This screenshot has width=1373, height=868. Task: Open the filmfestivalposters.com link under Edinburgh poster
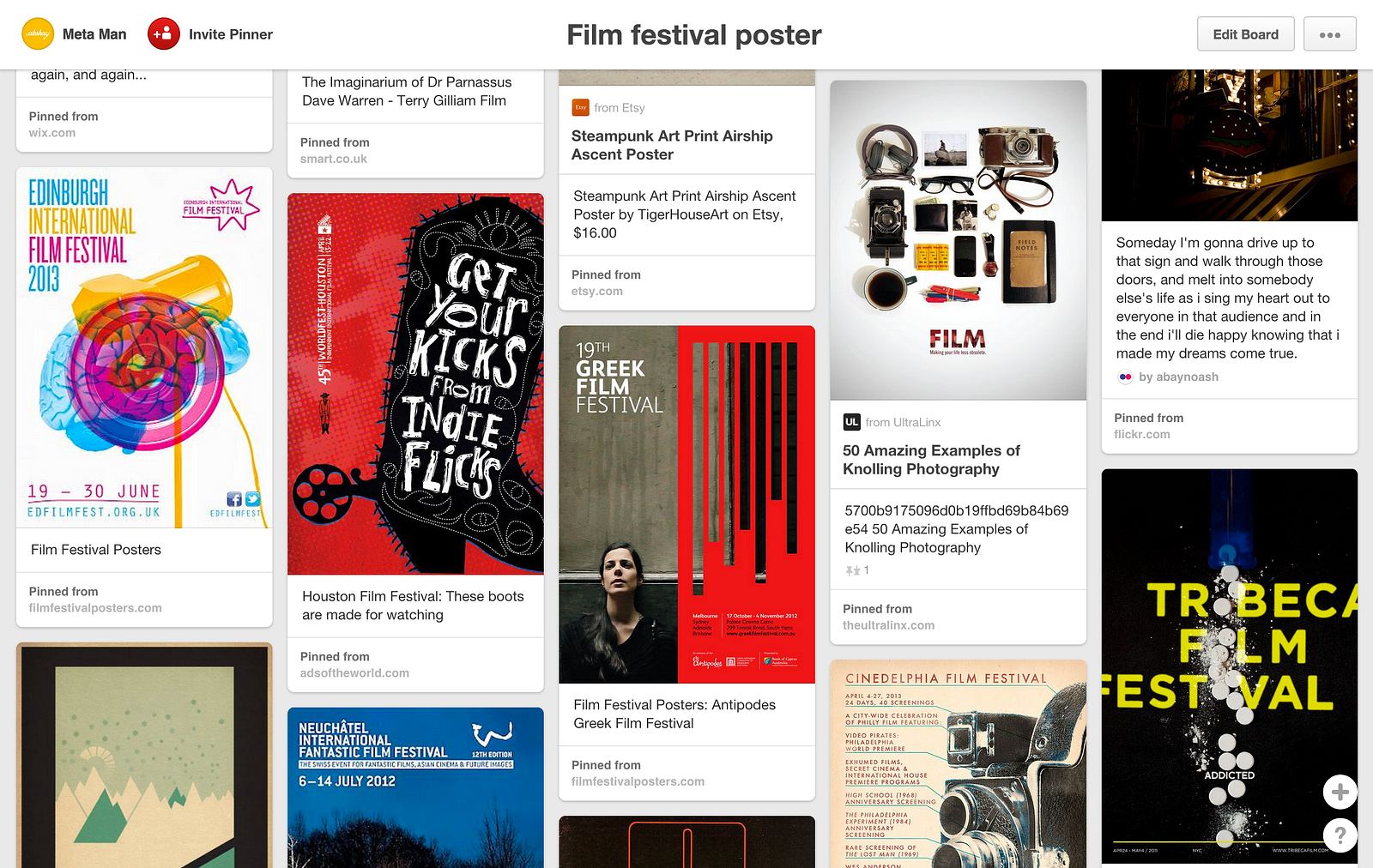[95, 608]
